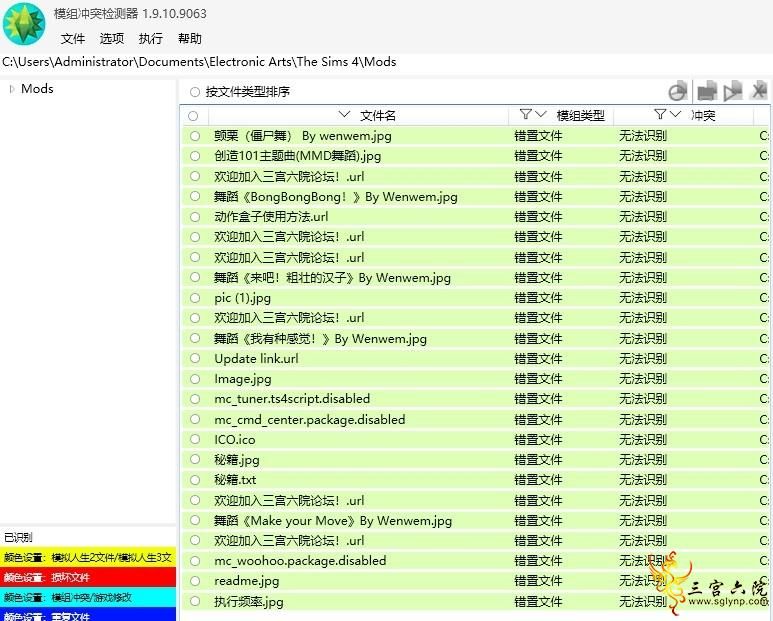
Task: Select file 秘籍.txt
Action: coord(235,480)
